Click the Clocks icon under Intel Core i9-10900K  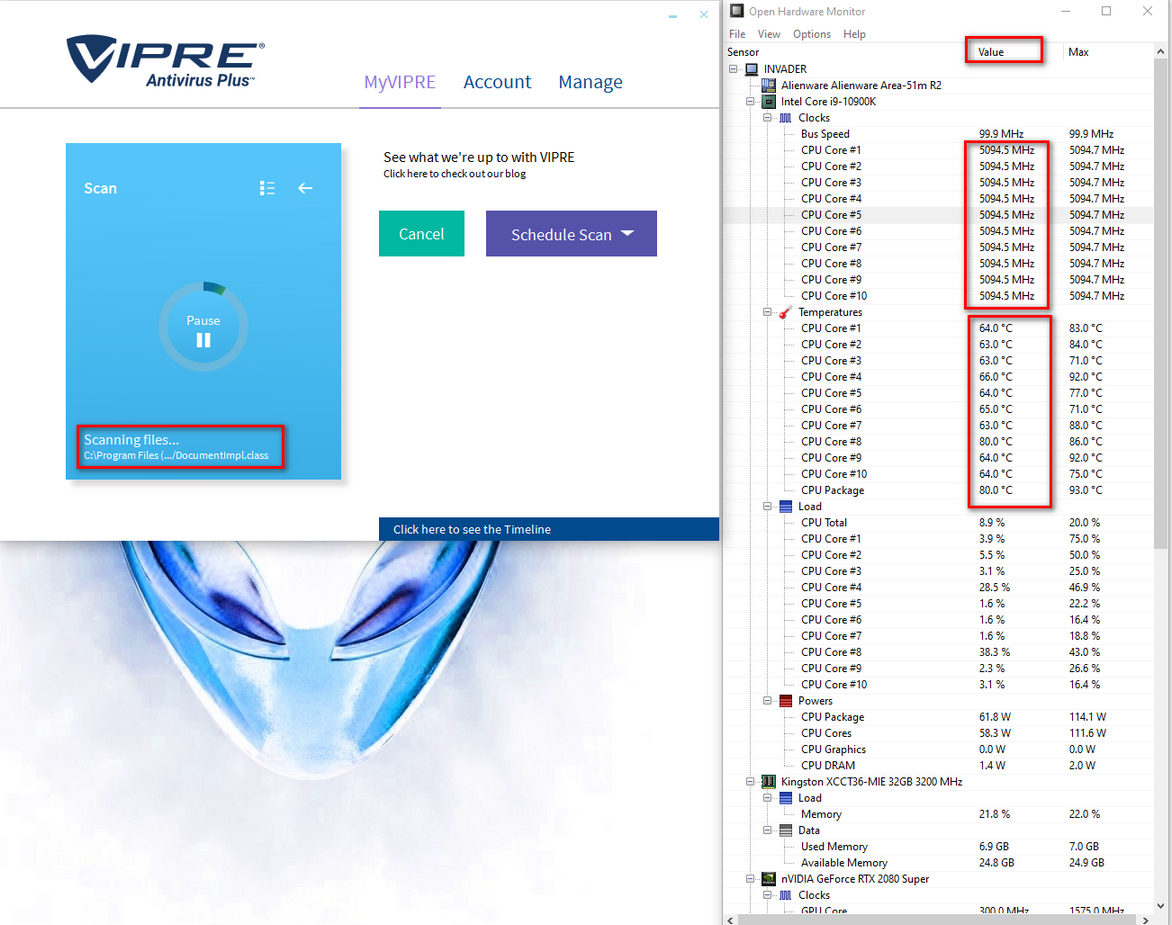[786, 118]
